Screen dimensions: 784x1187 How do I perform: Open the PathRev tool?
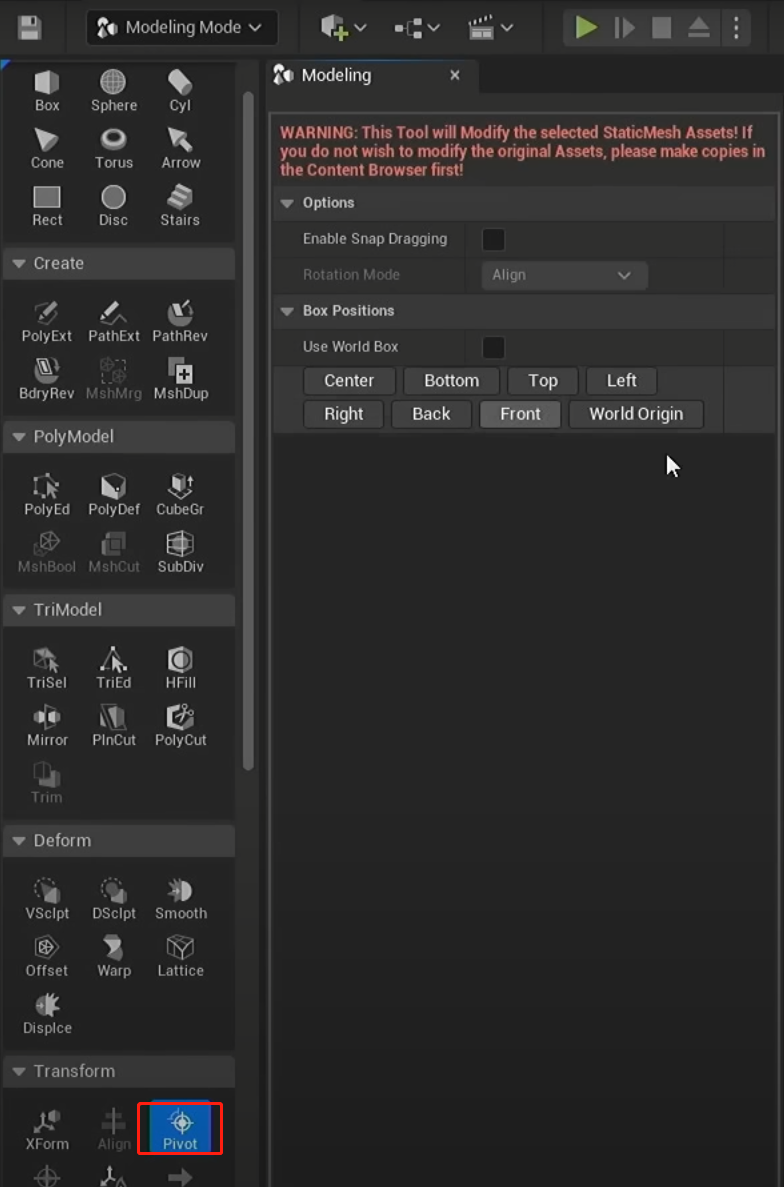point(180,322)
